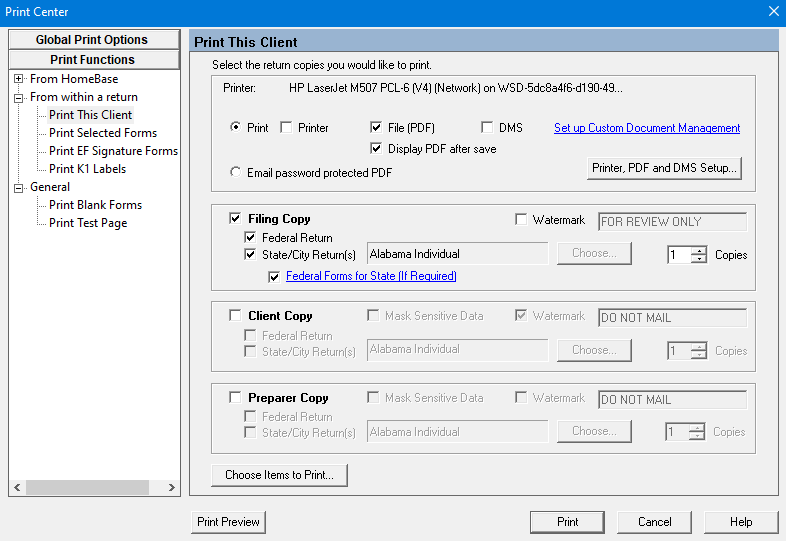Select Print Blank Forms tree item

click(95, 205)
